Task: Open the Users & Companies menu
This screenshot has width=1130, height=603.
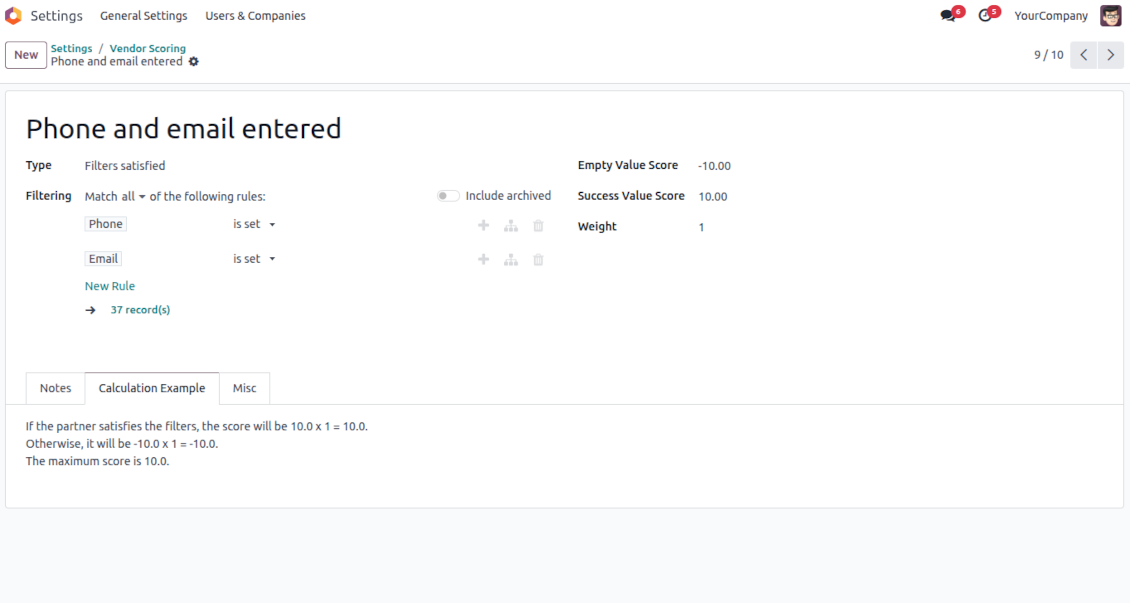Action: pos(255,16)
